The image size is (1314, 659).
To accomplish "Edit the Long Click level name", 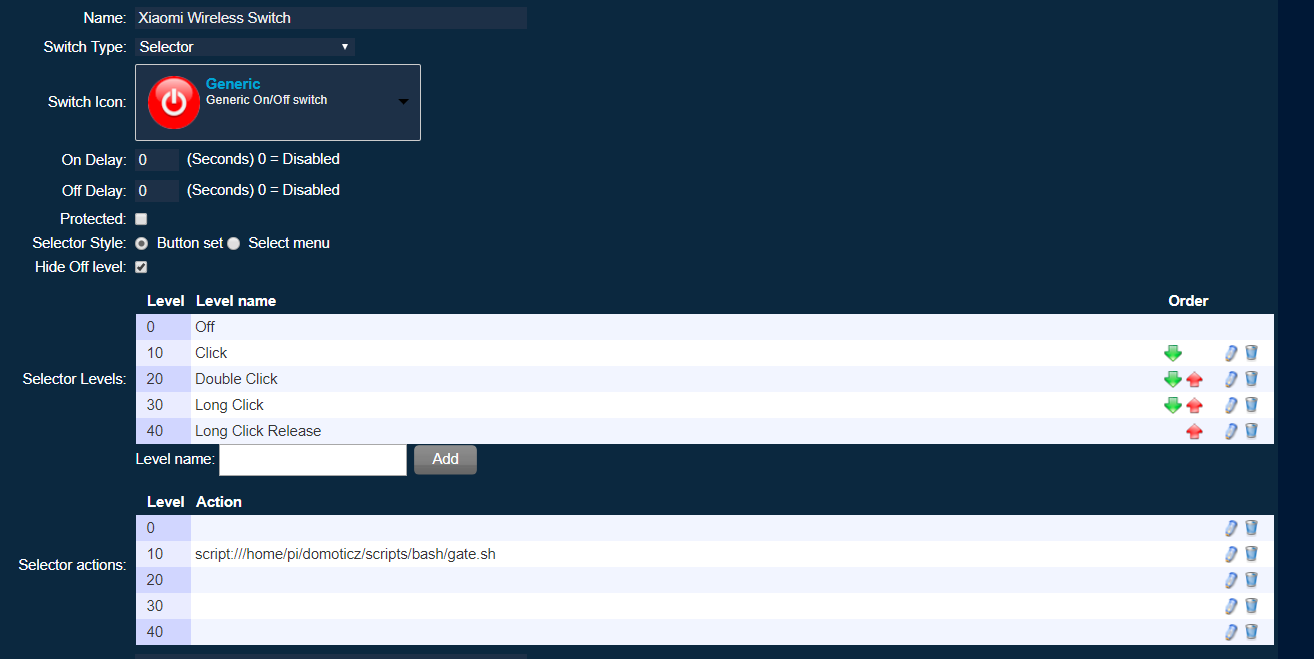I will click(x=1231, y=405).
